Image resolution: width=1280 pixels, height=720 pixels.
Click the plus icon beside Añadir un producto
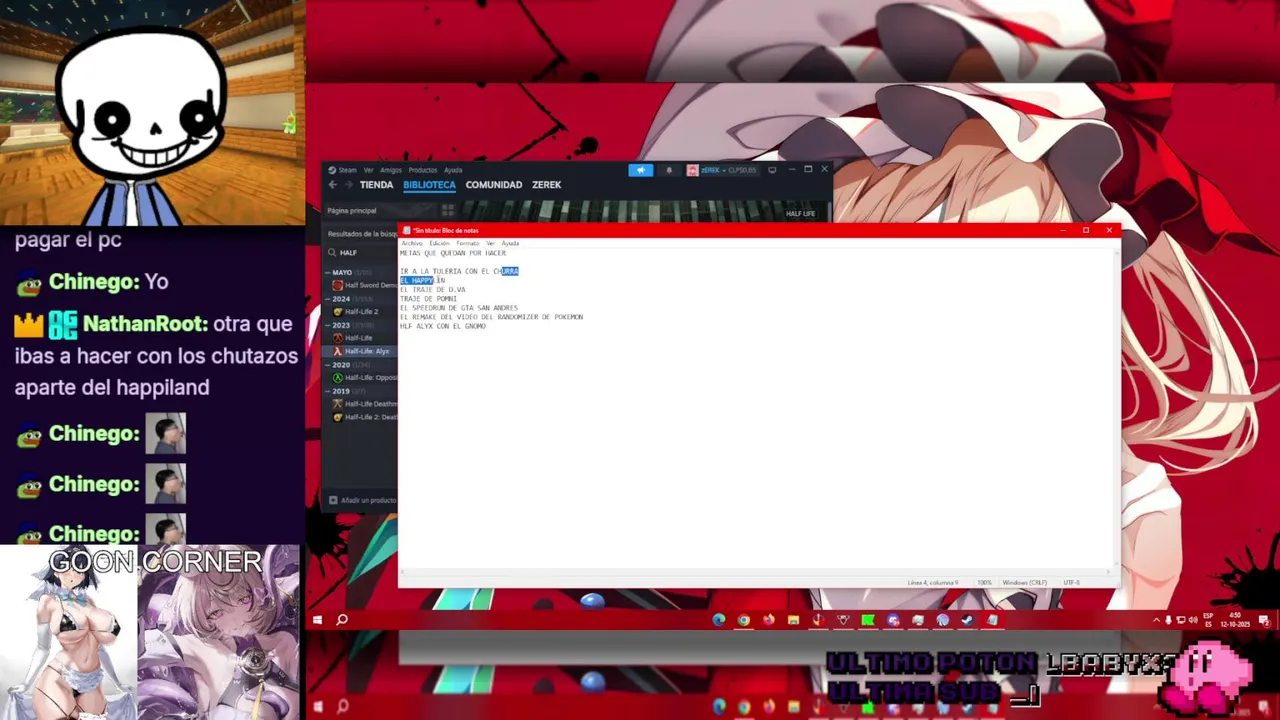333,500
